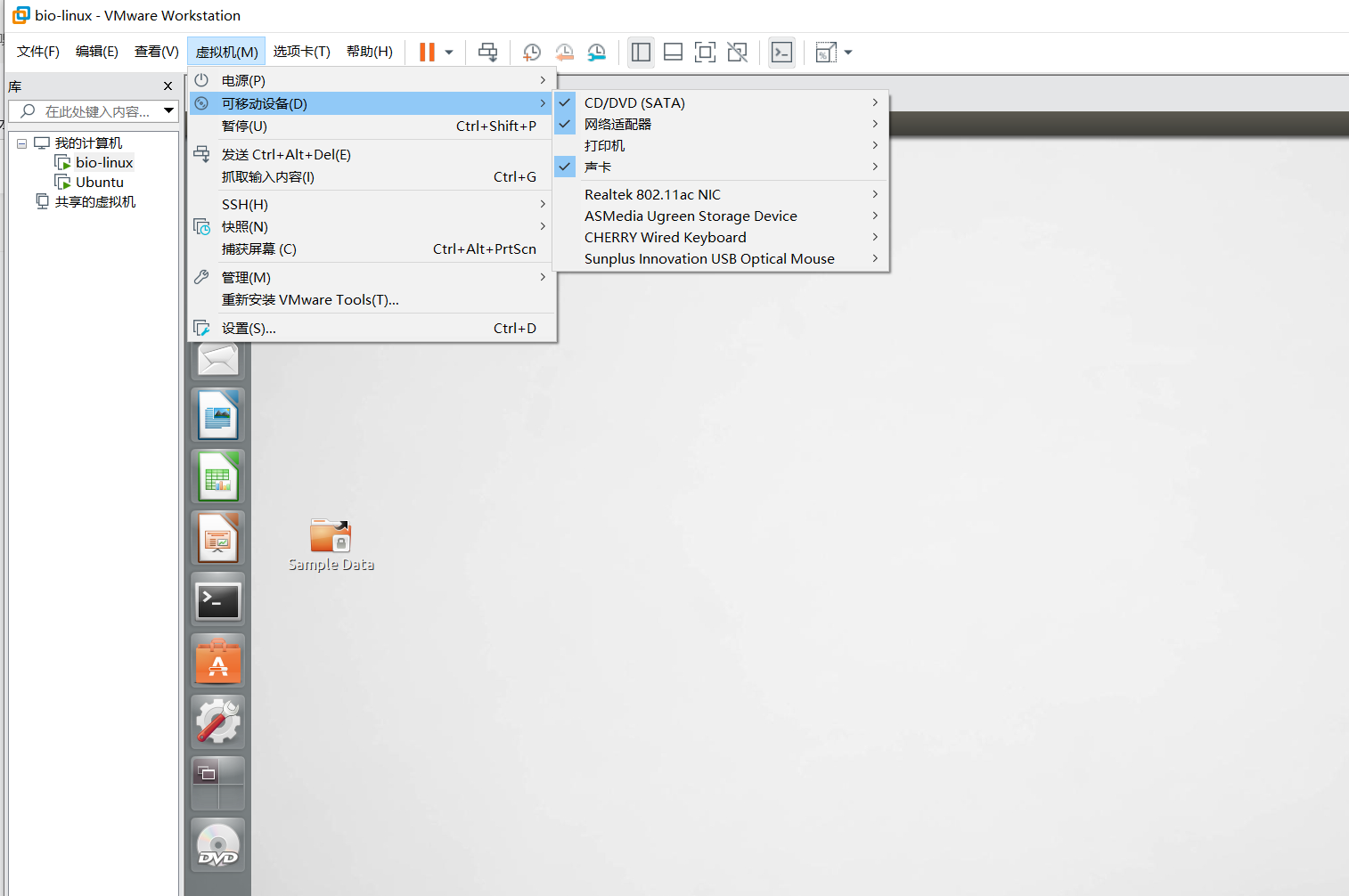Send Ctrl+Alt+Del via the toolbar icon

click(x=487, y=53)
